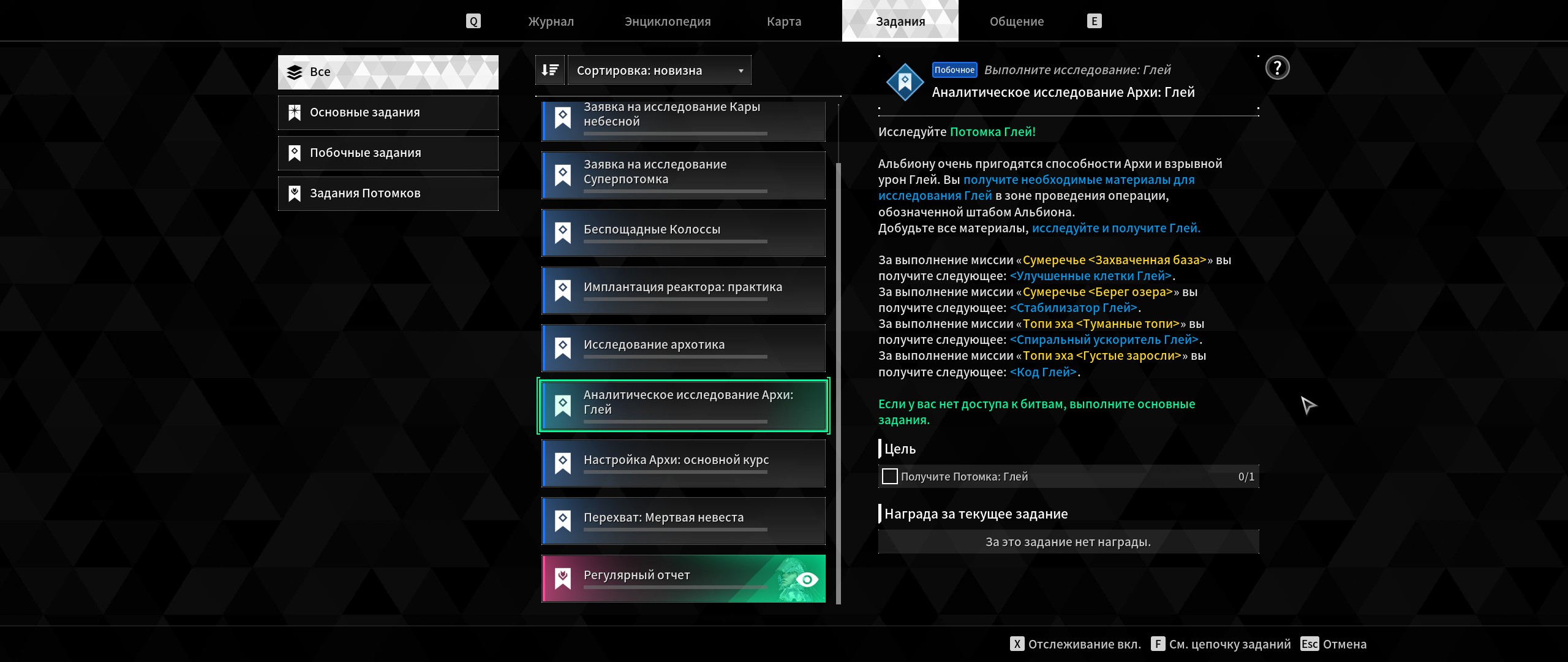Filter by Побочные задания

point(388,153)
